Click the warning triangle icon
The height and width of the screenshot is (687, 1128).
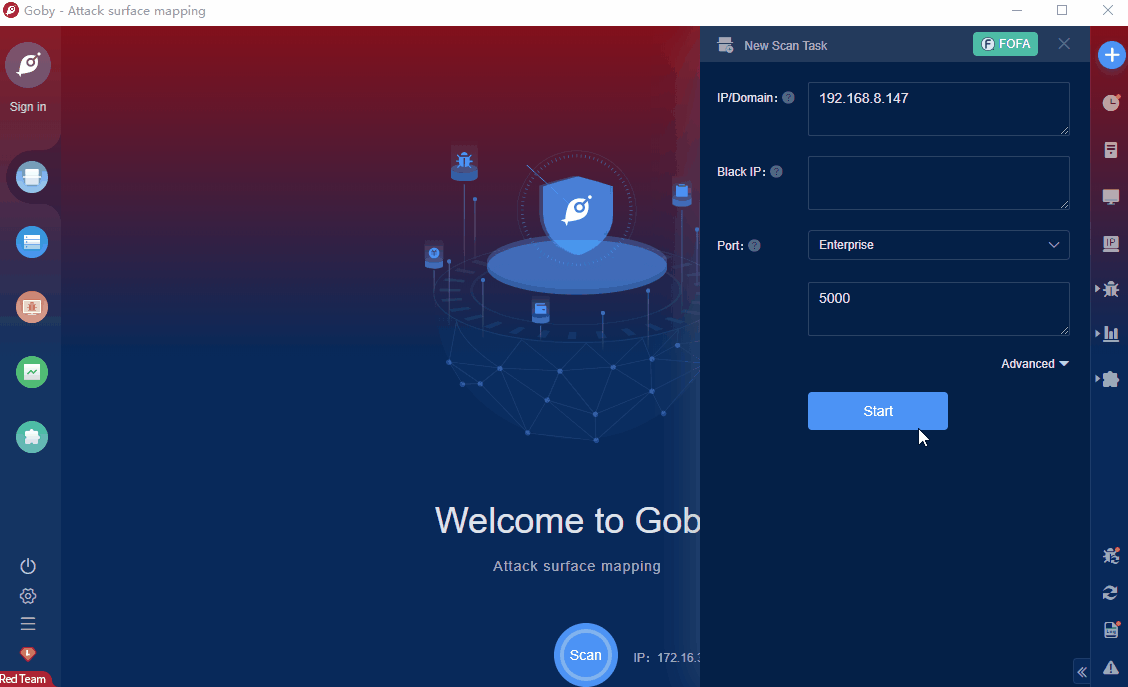click(1111, 668)
